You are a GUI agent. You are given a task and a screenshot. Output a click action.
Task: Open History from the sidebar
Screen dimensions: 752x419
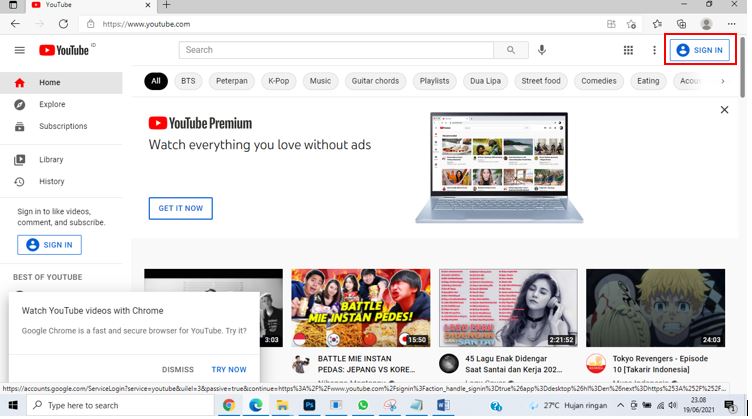(x=51, y=181)
